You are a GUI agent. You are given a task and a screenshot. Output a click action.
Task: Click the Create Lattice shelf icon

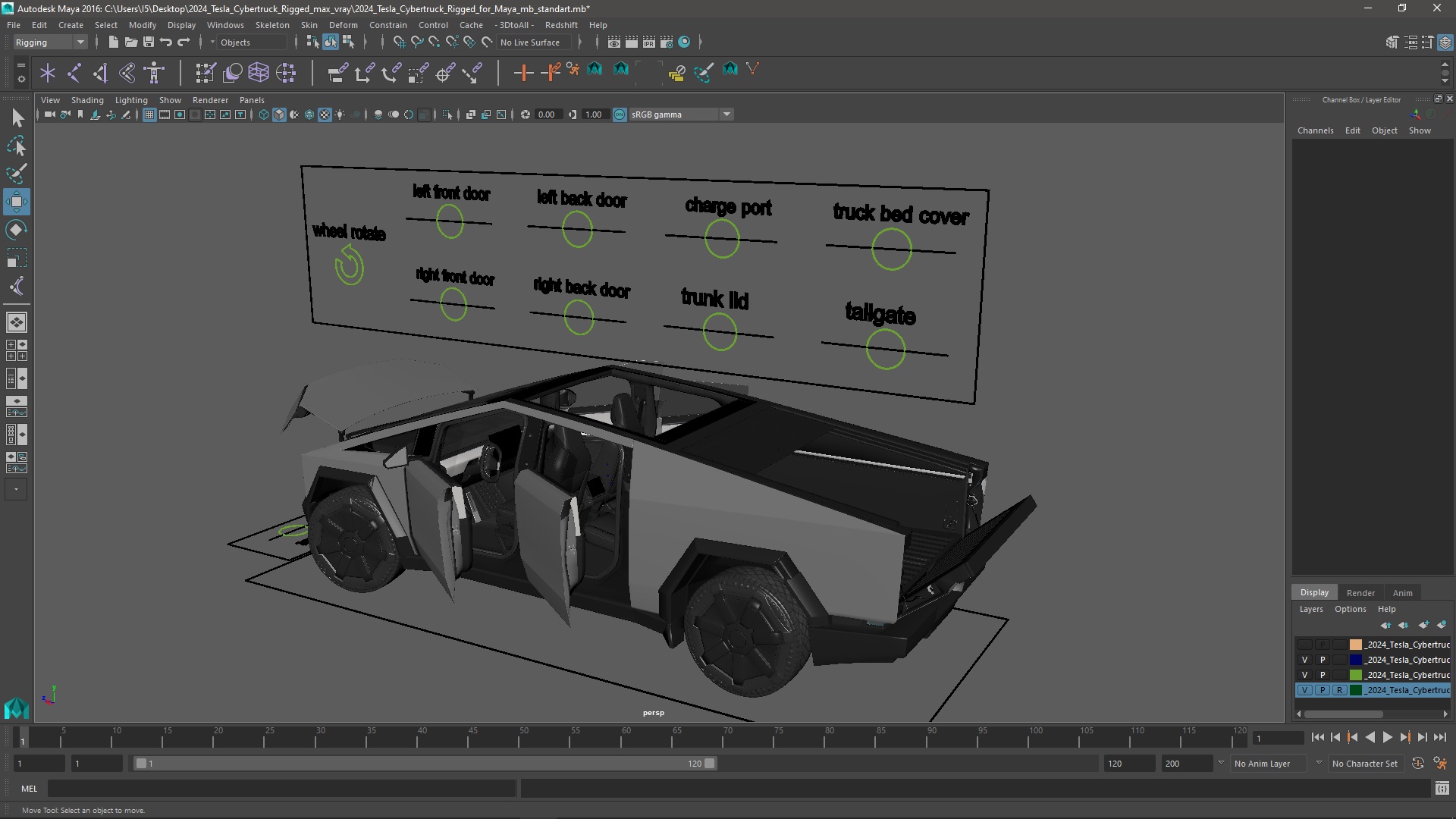(x=259, y=73)
